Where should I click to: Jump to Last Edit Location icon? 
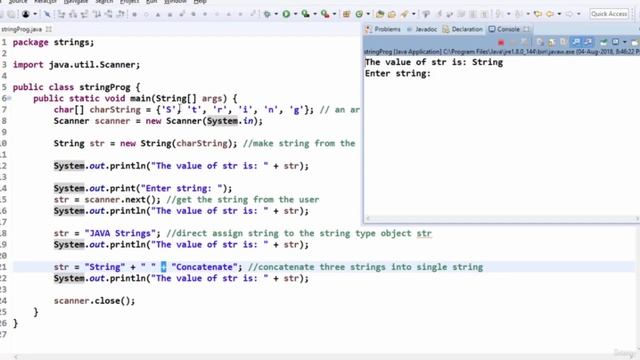[538, 14]
